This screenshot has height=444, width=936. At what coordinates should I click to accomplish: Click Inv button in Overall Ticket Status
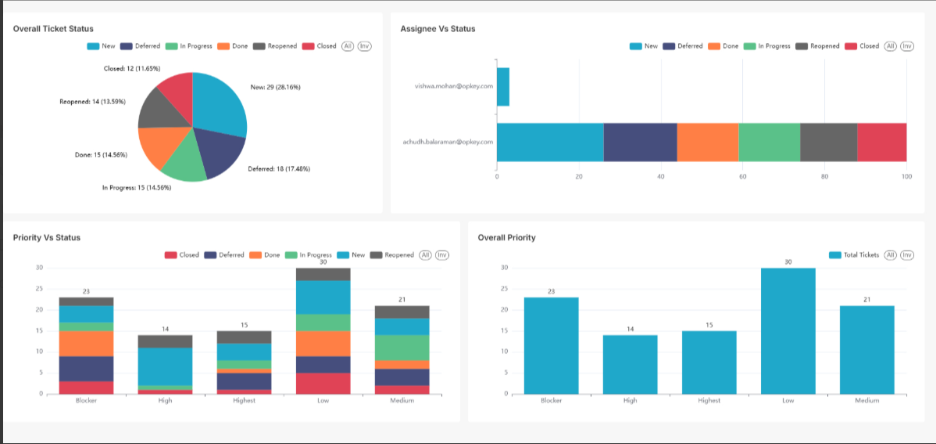[x=364, y=46]
